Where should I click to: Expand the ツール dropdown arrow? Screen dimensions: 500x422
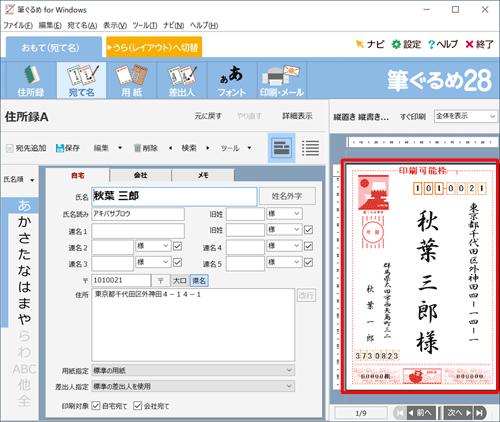(x=249, y=148)
